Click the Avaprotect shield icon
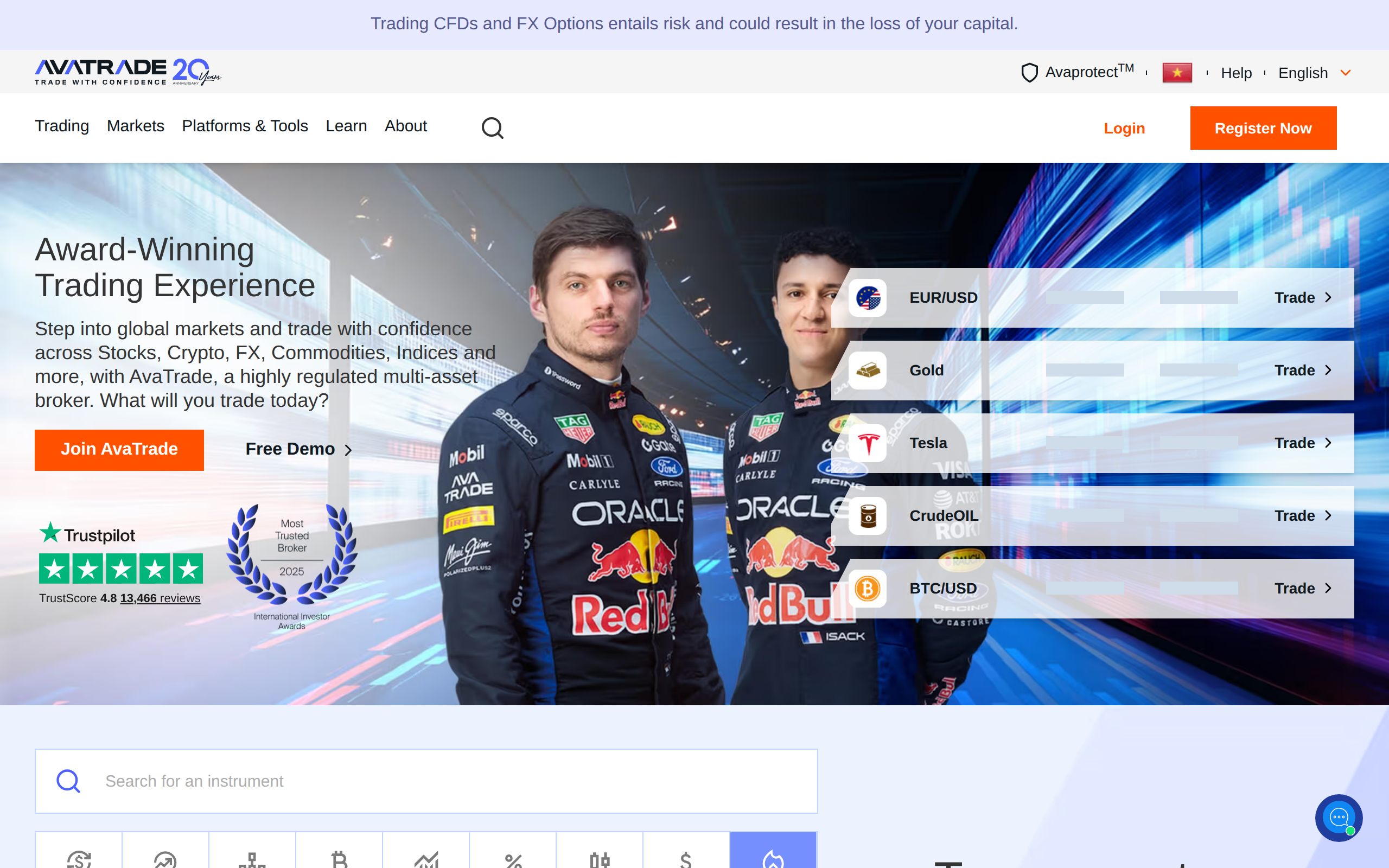Viewport: 1389px width, 868px height. (1029, 73)
